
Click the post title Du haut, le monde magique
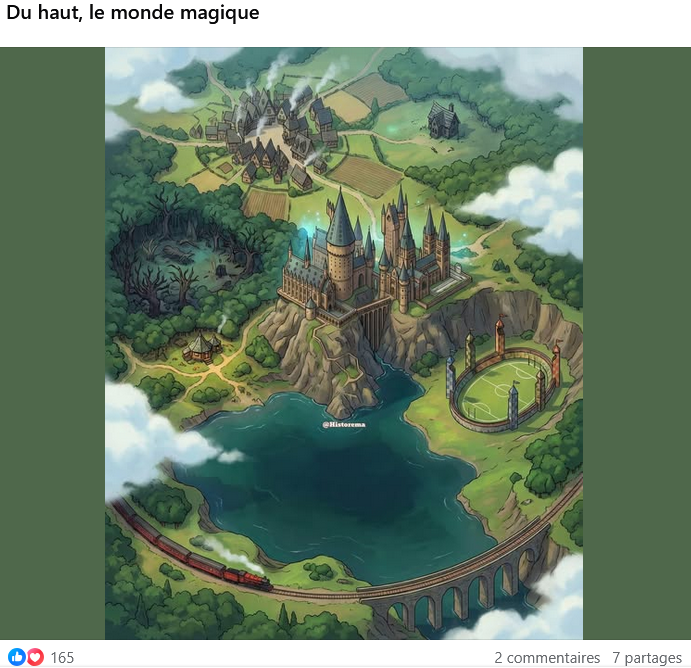click(133, 12)
